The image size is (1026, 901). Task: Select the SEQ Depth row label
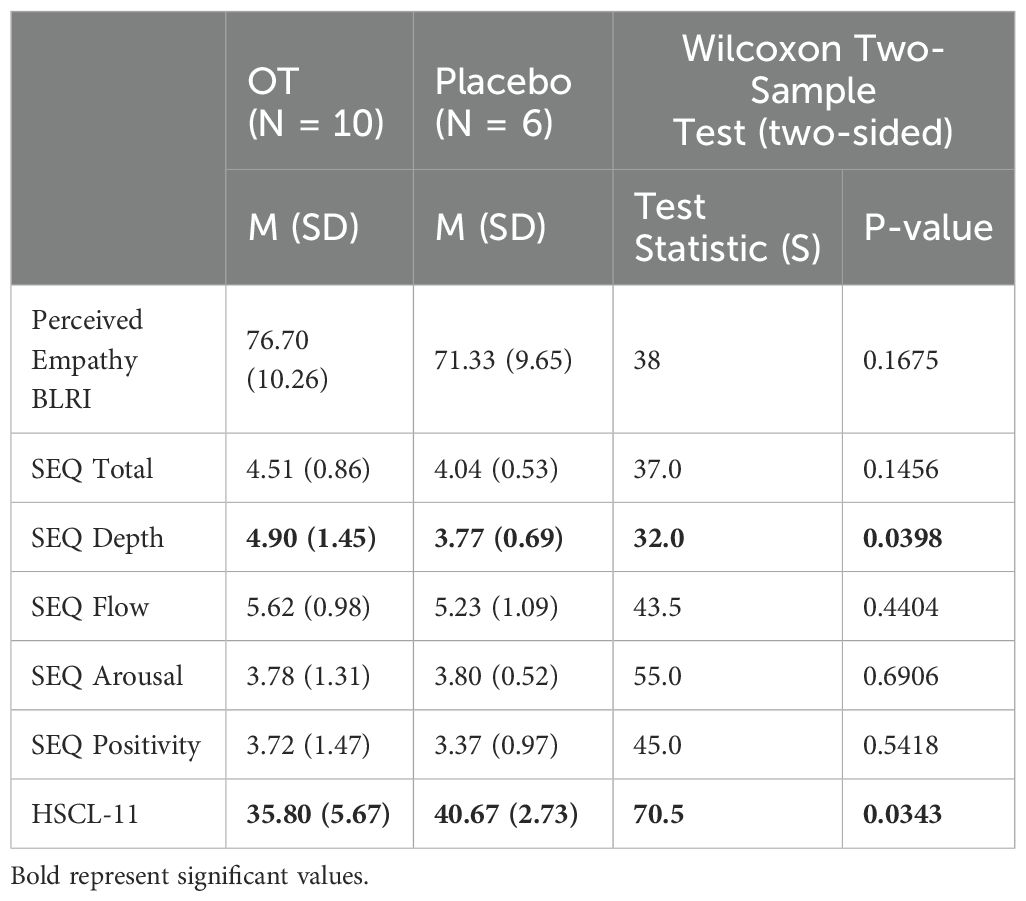[x=97, y=538]
